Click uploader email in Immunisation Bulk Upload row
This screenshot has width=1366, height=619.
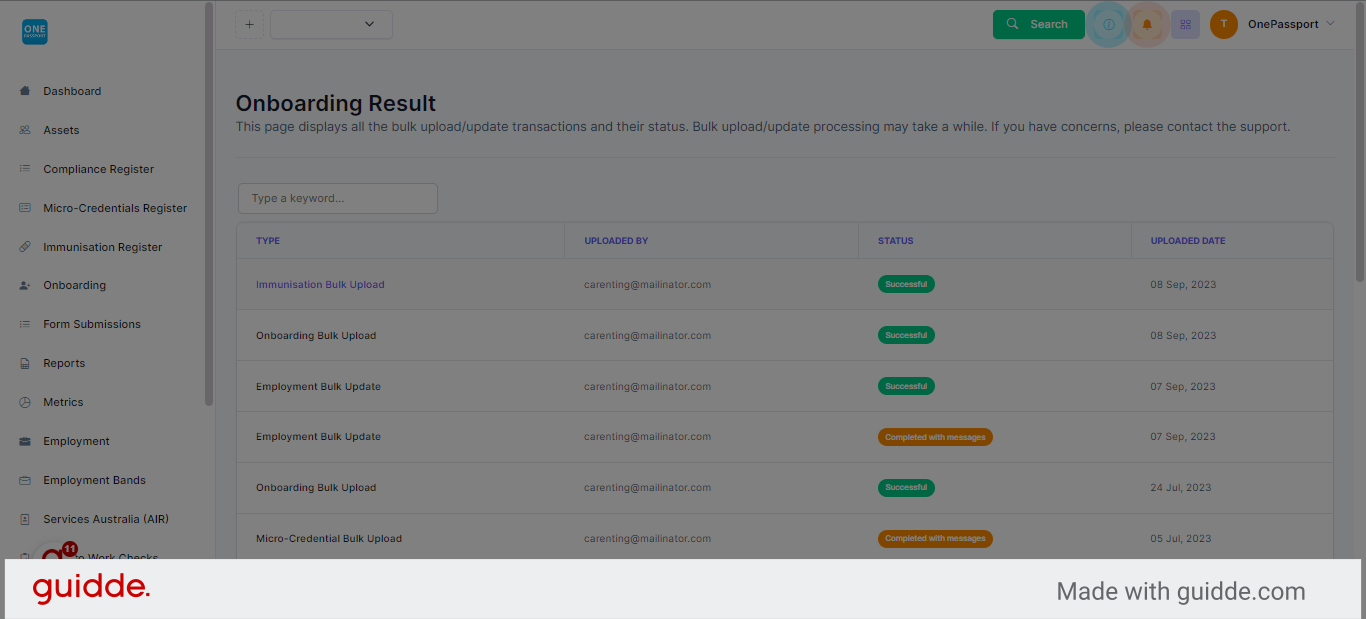[648, 284]
